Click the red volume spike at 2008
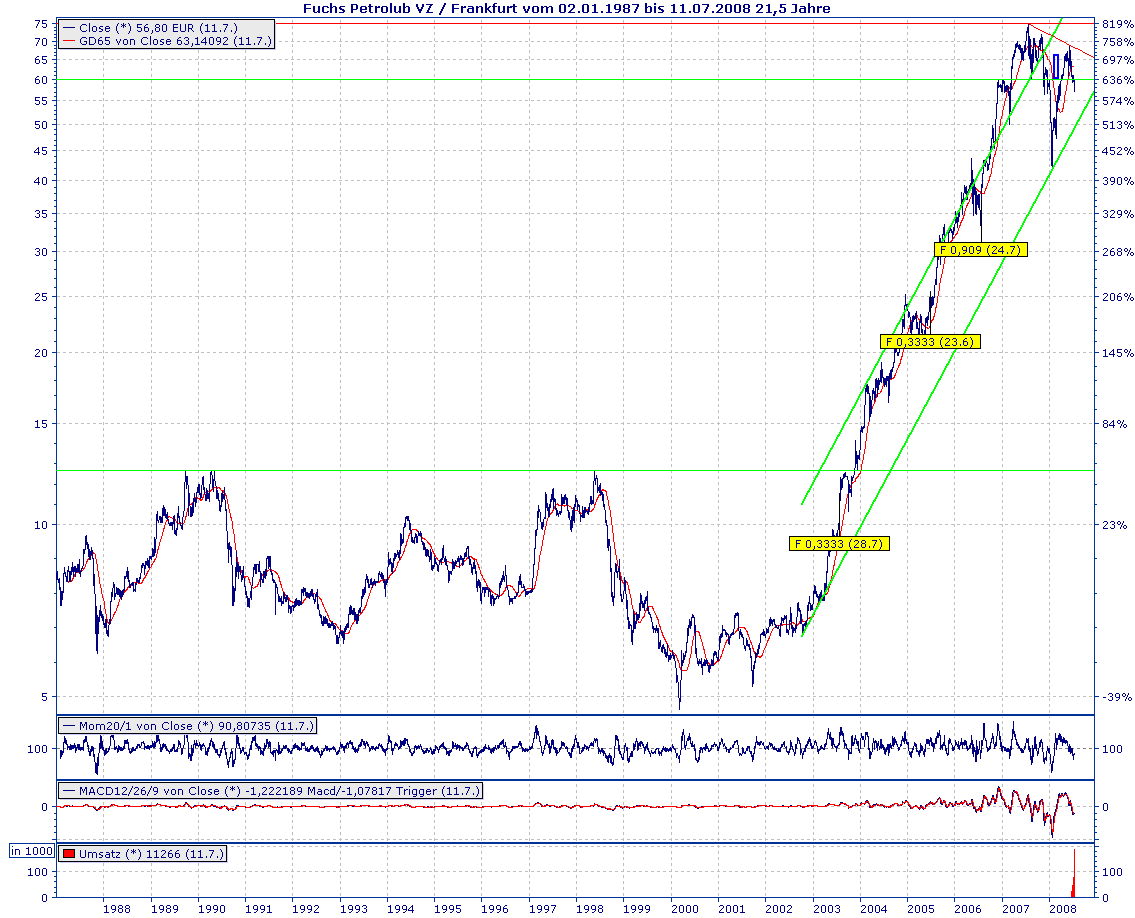This screenshot has width=1135, height=918. (x=1073, y=874)
